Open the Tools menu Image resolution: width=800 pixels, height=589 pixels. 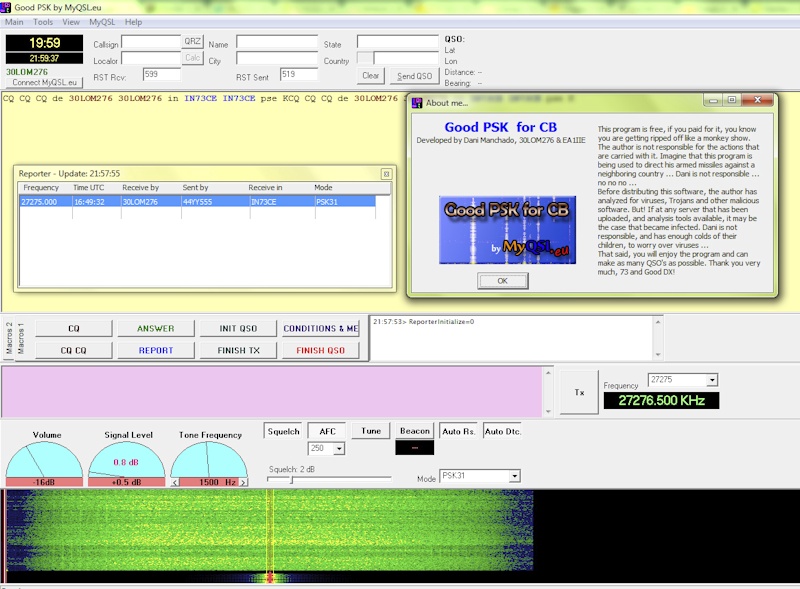tap(43, 22)
